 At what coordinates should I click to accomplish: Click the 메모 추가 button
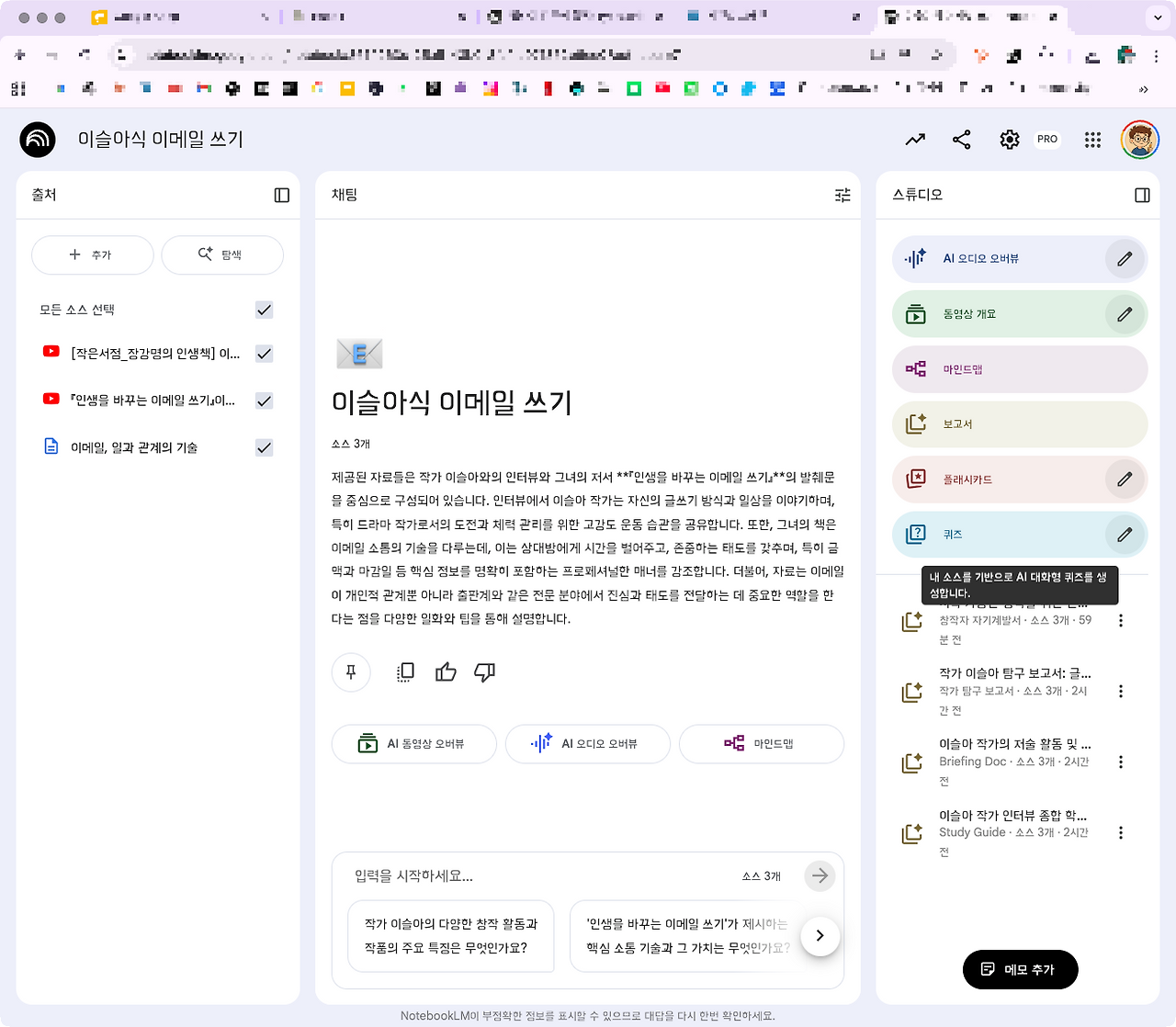pos(1020,970)
